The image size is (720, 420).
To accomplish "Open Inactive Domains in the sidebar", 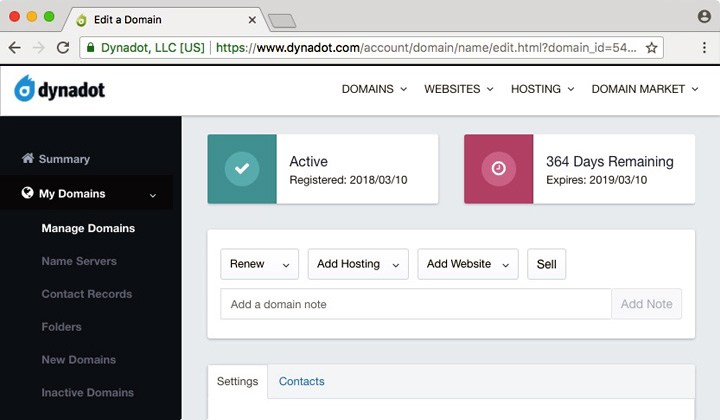I will (x=88, y=392).
